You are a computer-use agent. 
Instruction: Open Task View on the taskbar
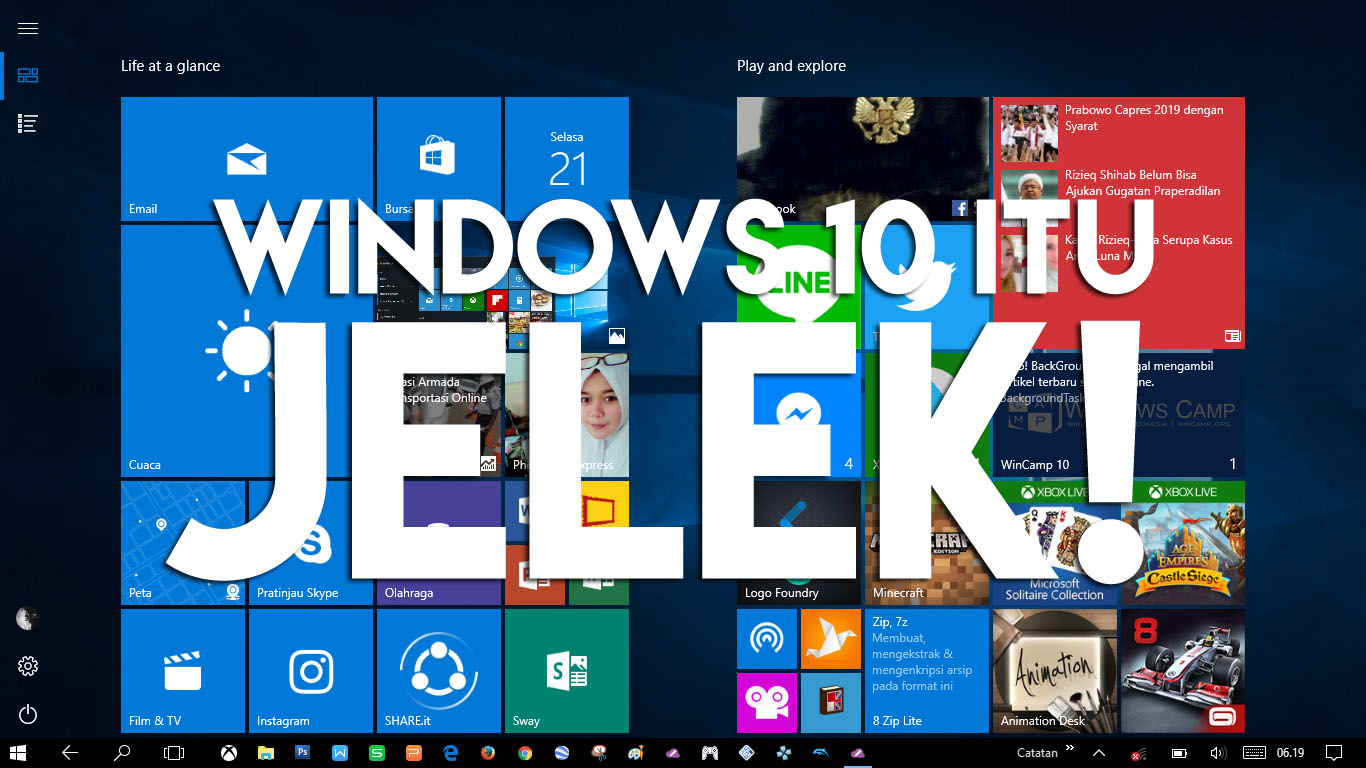point(174,753)
